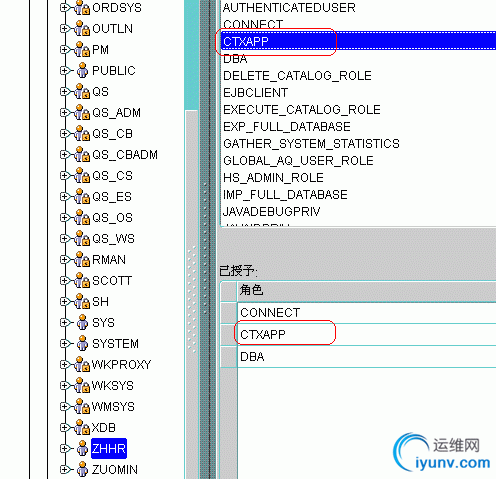Expand the QS_ADM tree node
Image resolution: width=496 pixels, height=479 pixels.
coord(64,113)
